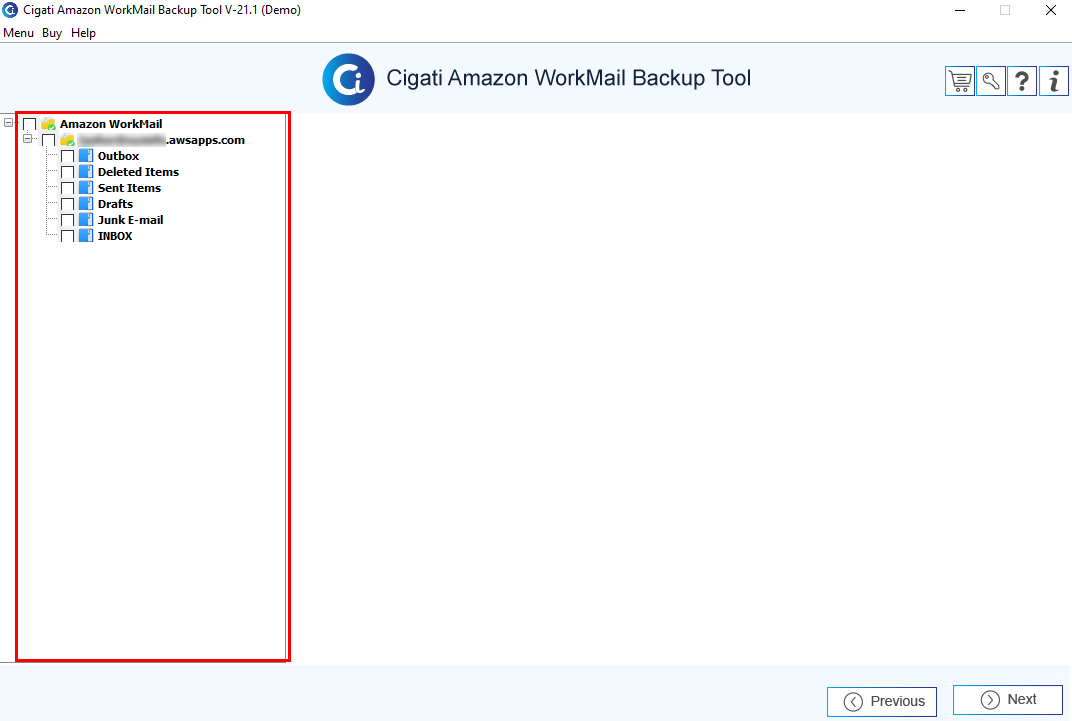
Task: Open the Menu menu
Action: [18, 33]
